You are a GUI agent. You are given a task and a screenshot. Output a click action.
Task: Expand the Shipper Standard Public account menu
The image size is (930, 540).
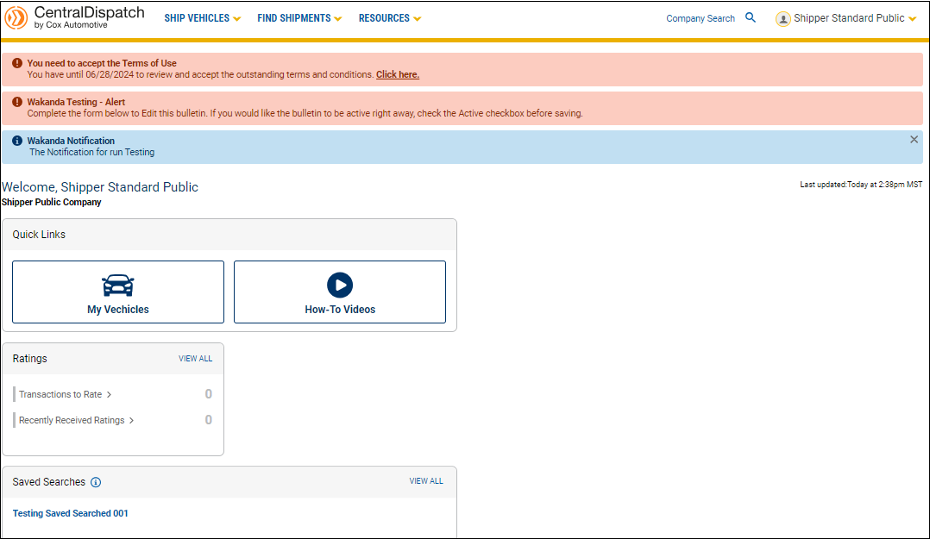coord(854,18)
